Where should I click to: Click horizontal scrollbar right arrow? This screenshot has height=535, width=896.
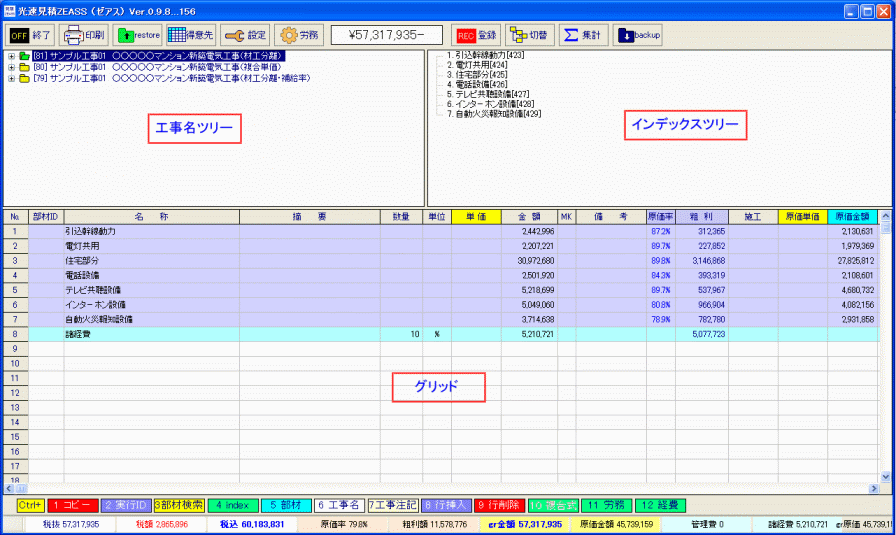point(874,489)
